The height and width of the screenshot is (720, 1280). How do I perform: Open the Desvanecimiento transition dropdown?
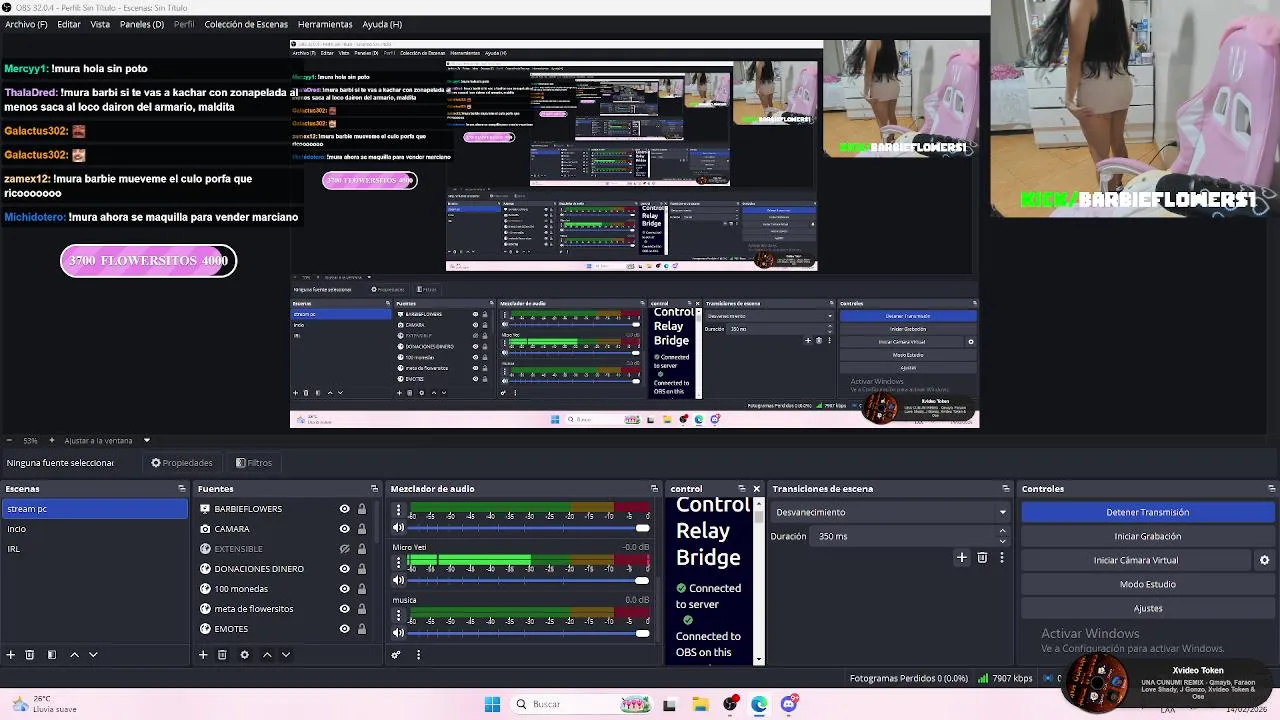point(890,512)
